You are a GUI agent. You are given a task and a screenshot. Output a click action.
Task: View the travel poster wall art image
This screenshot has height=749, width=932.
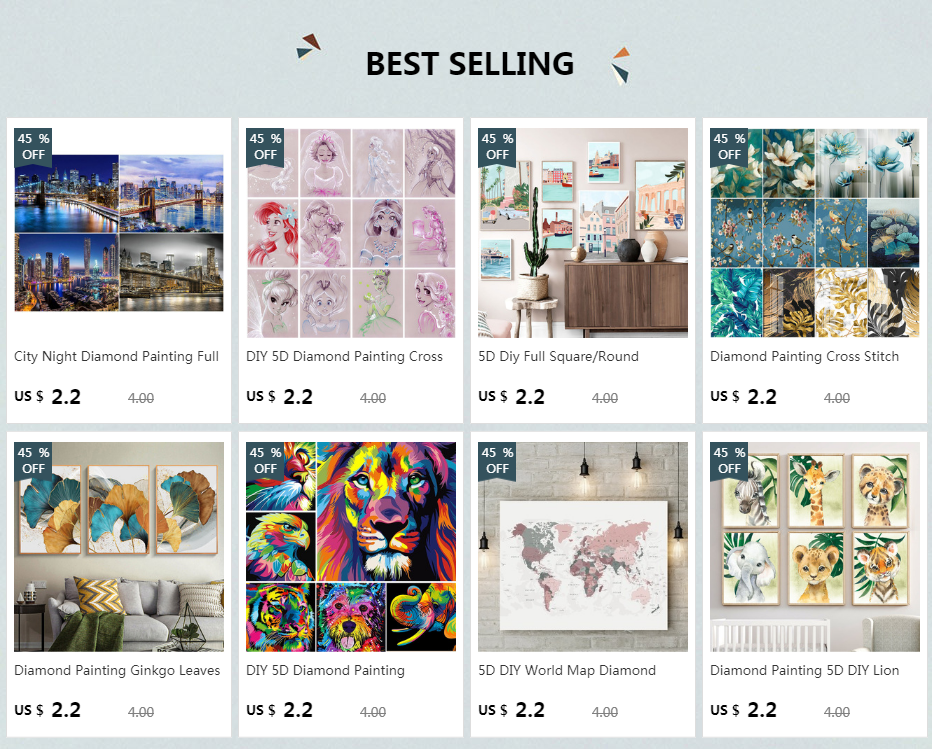[582, 233]
